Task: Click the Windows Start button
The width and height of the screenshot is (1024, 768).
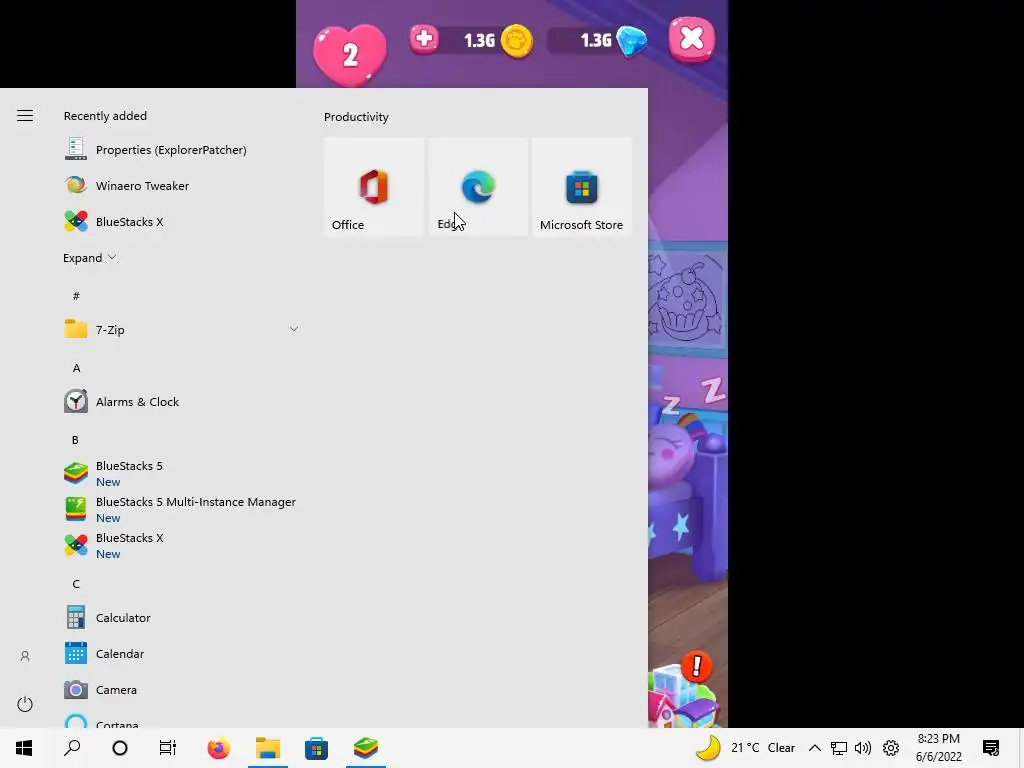Action: 24,748
